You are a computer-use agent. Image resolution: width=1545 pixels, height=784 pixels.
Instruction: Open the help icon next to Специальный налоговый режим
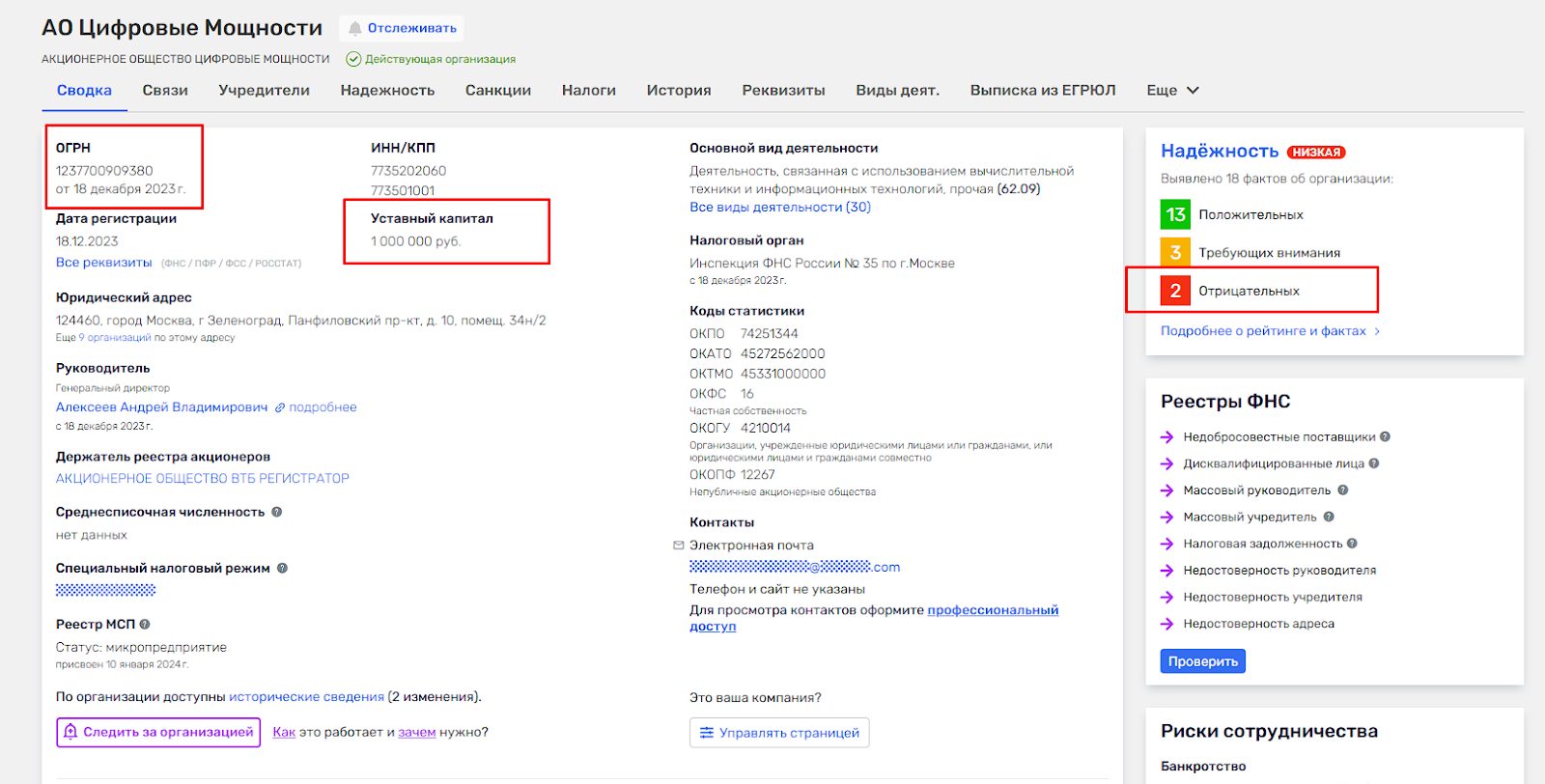(282, 568)
